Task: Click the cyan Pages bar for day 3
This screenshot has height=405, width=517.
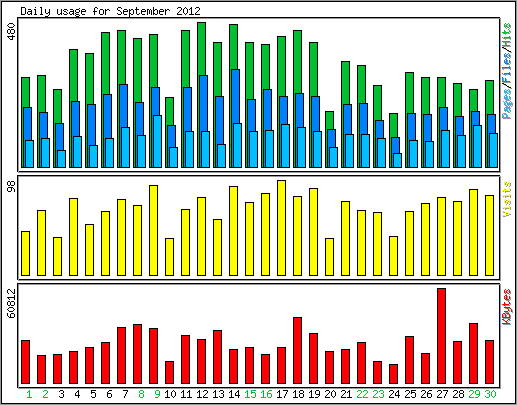Action: (x=61, y=159)
